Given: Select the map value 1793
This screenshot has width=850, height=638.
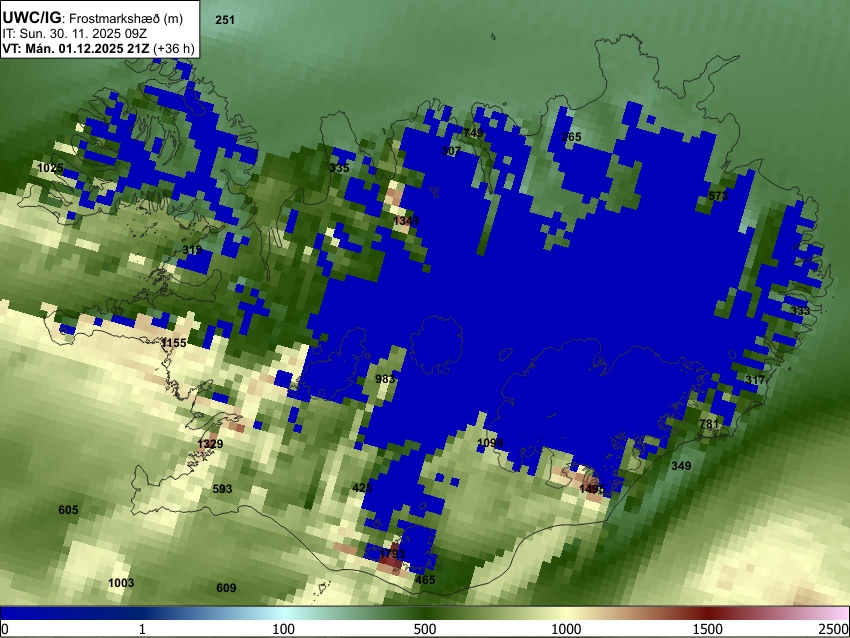Looking at the screenshot, I should coord(392,554).
